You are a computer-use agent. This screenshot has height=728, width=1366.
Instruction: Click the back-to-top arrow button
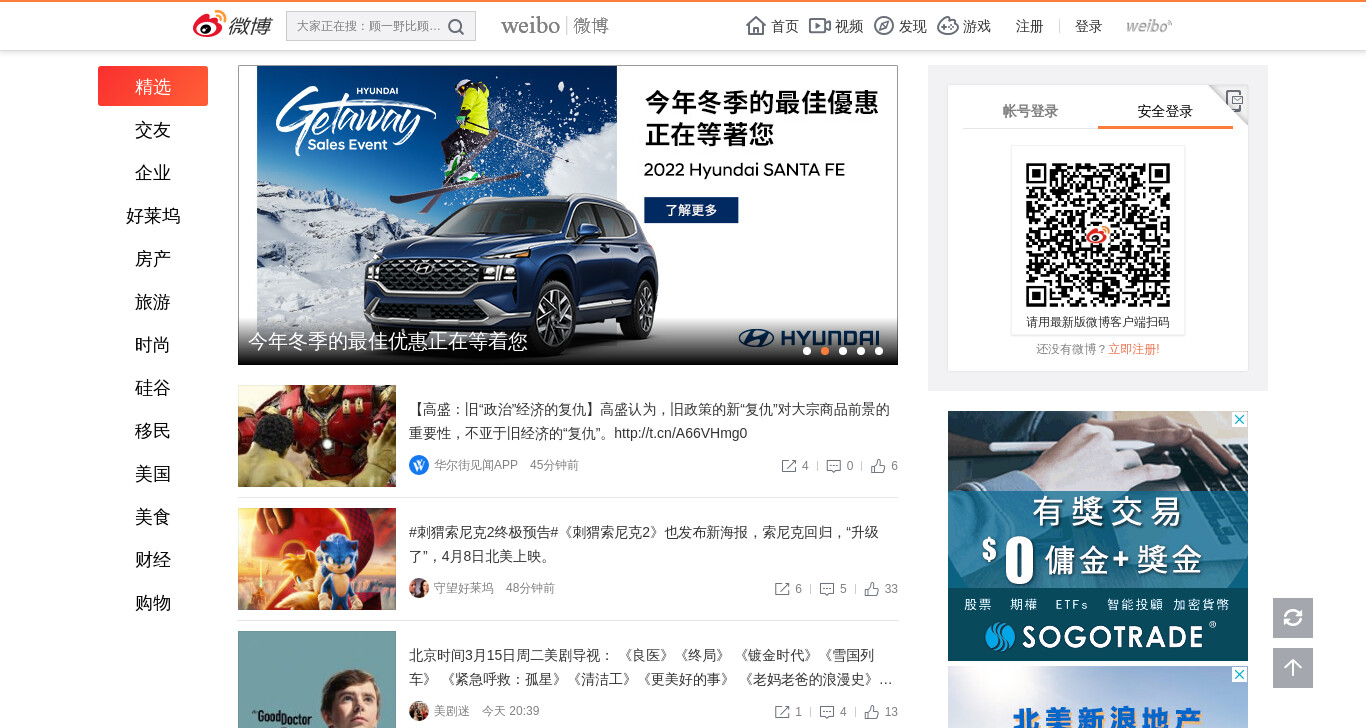(x=1293, y=668)
